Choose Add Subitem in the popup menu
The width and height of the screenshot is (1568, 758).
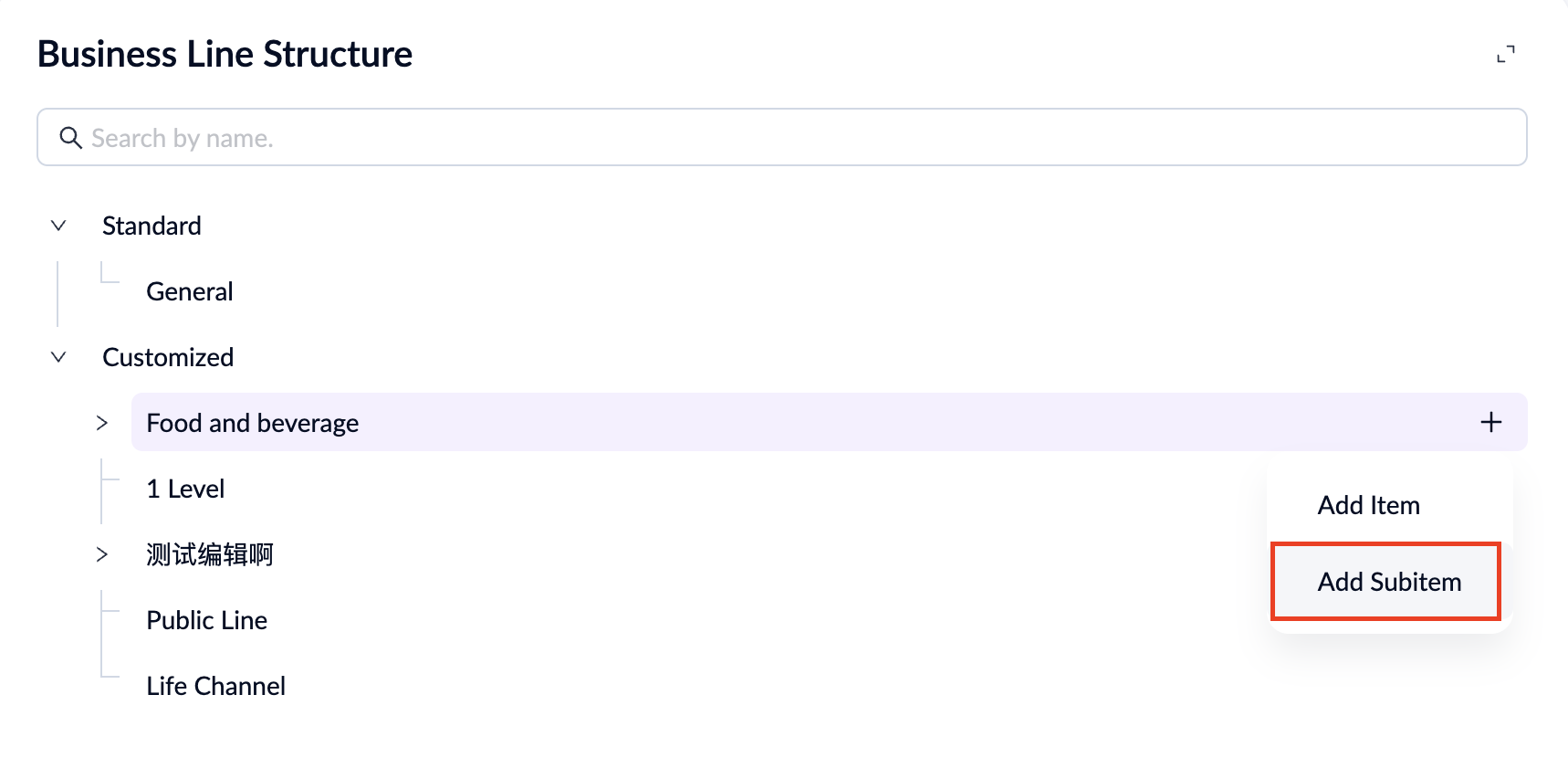1388,581
